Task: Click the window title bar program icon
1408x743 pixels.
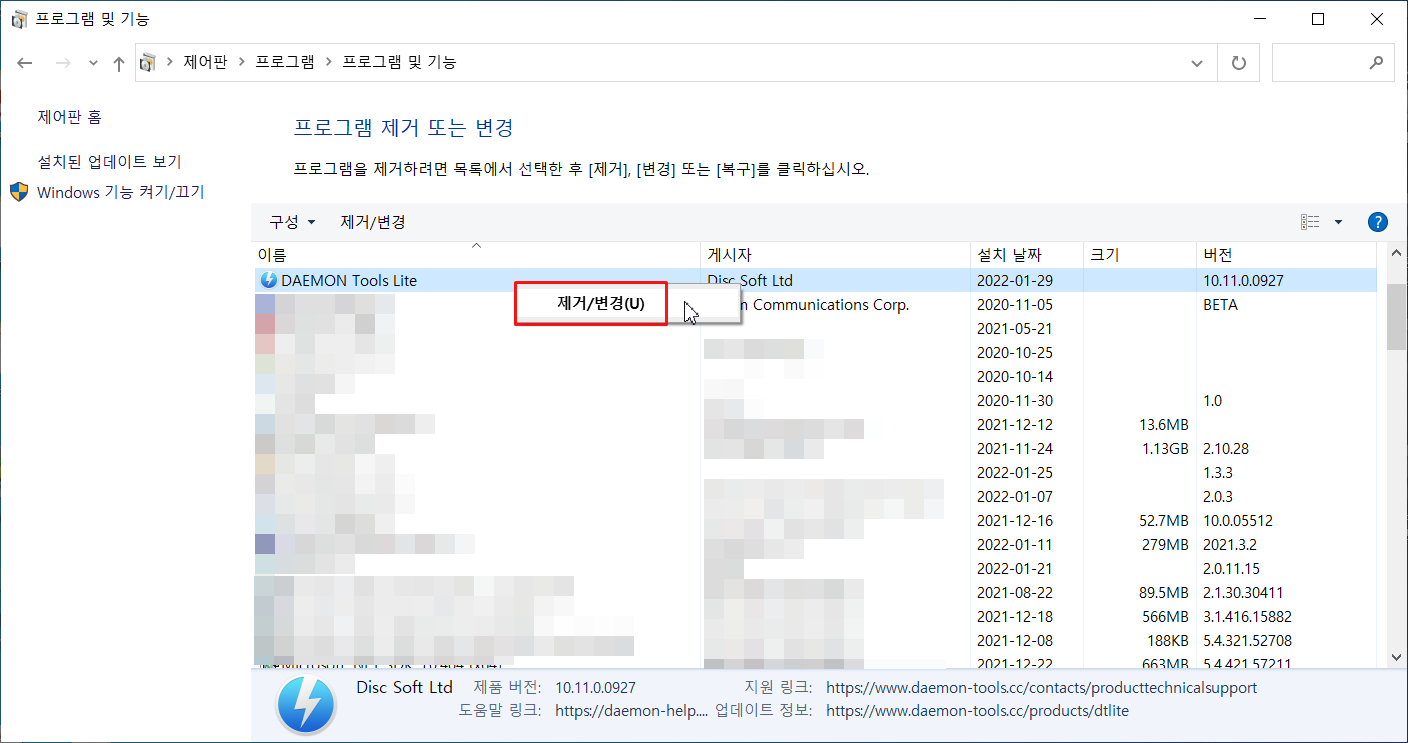Action: click(19, 19)
